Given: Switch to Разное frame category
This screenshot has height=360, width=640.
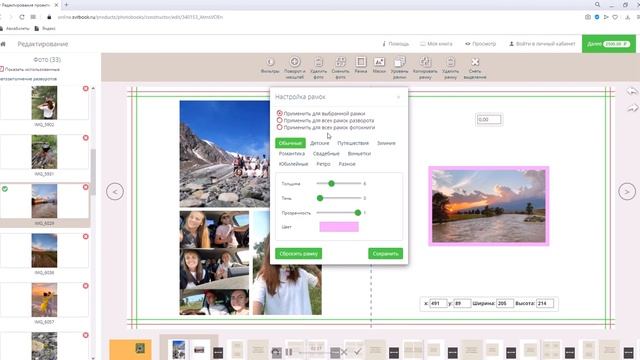Looking at the screenshot, I should click(x=347, y=164).
